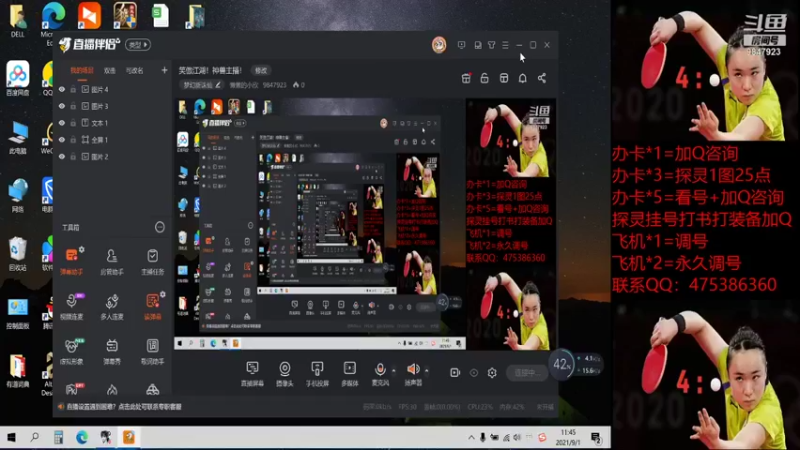Add 直播屏幕 screen capture source
This screenshot has height=450, width=800.
coord(252,373)
